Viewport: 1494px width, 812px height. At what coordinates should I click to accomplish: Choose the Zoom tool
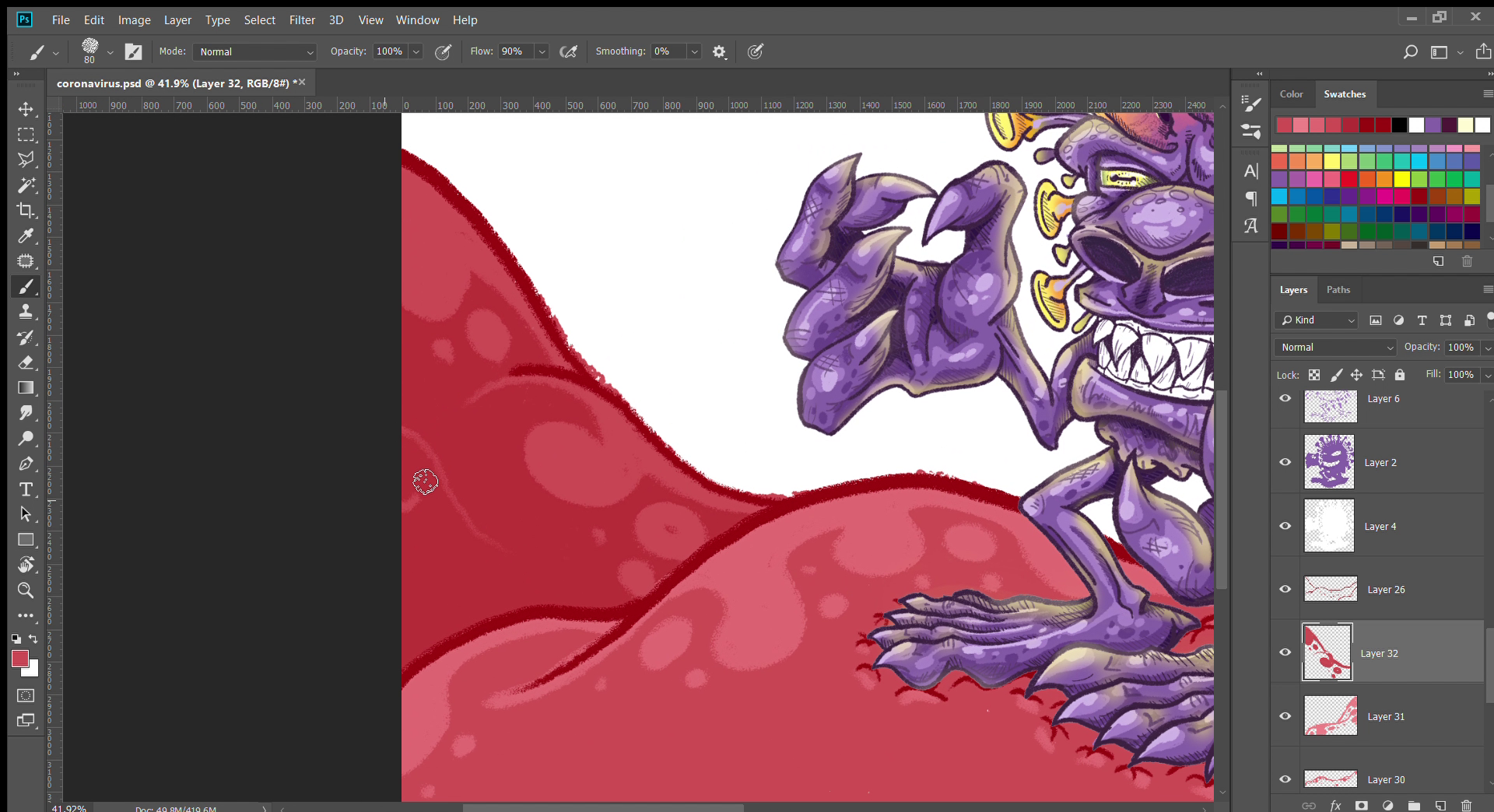click(26, 590)
